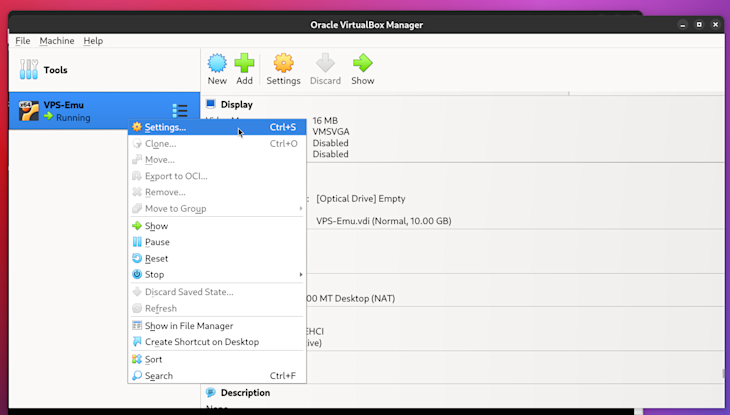
Task: Choose Settings... in the context menu
Action: coord(165,128)
